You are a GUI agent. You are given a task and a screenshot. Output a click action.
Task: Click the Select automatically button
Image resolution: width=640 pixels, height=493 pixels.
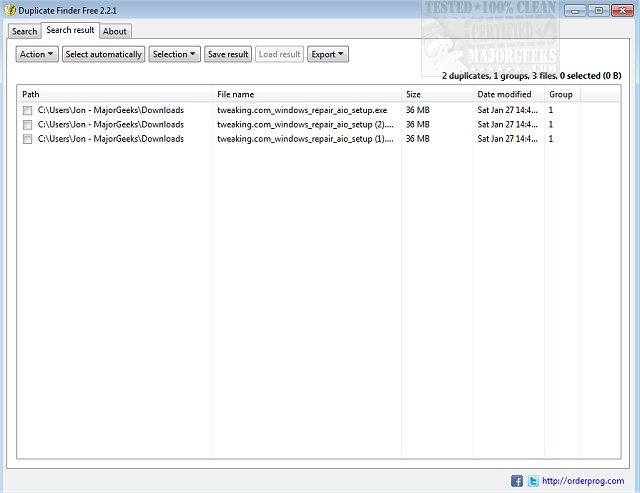tap(103, 54)
